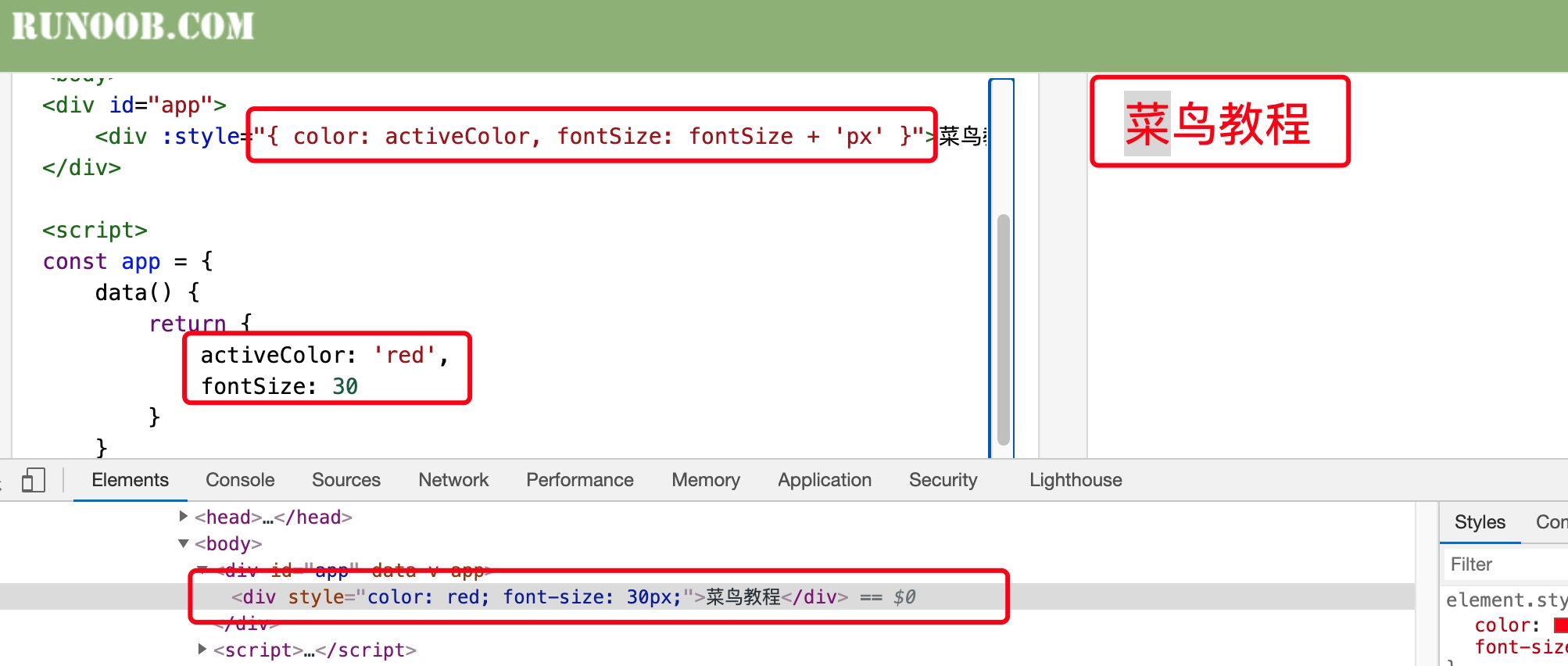The height and width of the screenshot is (666, 1568).
Task: Toggle the device toolbar icon in DevTools
Action: pos(33,480)
